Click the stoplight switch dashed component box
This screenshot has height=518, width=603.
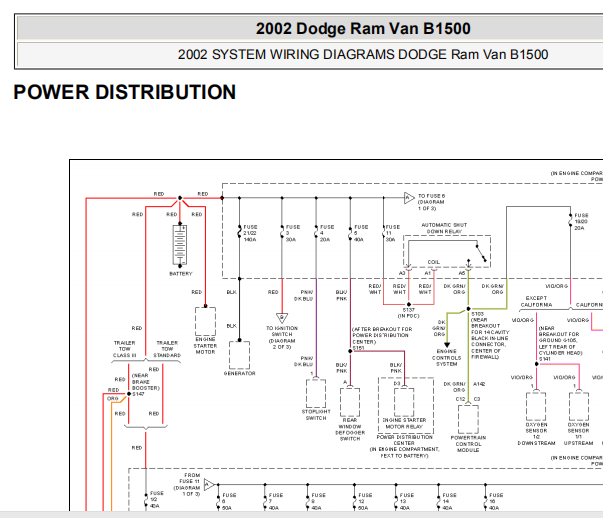tap(316, 393)
